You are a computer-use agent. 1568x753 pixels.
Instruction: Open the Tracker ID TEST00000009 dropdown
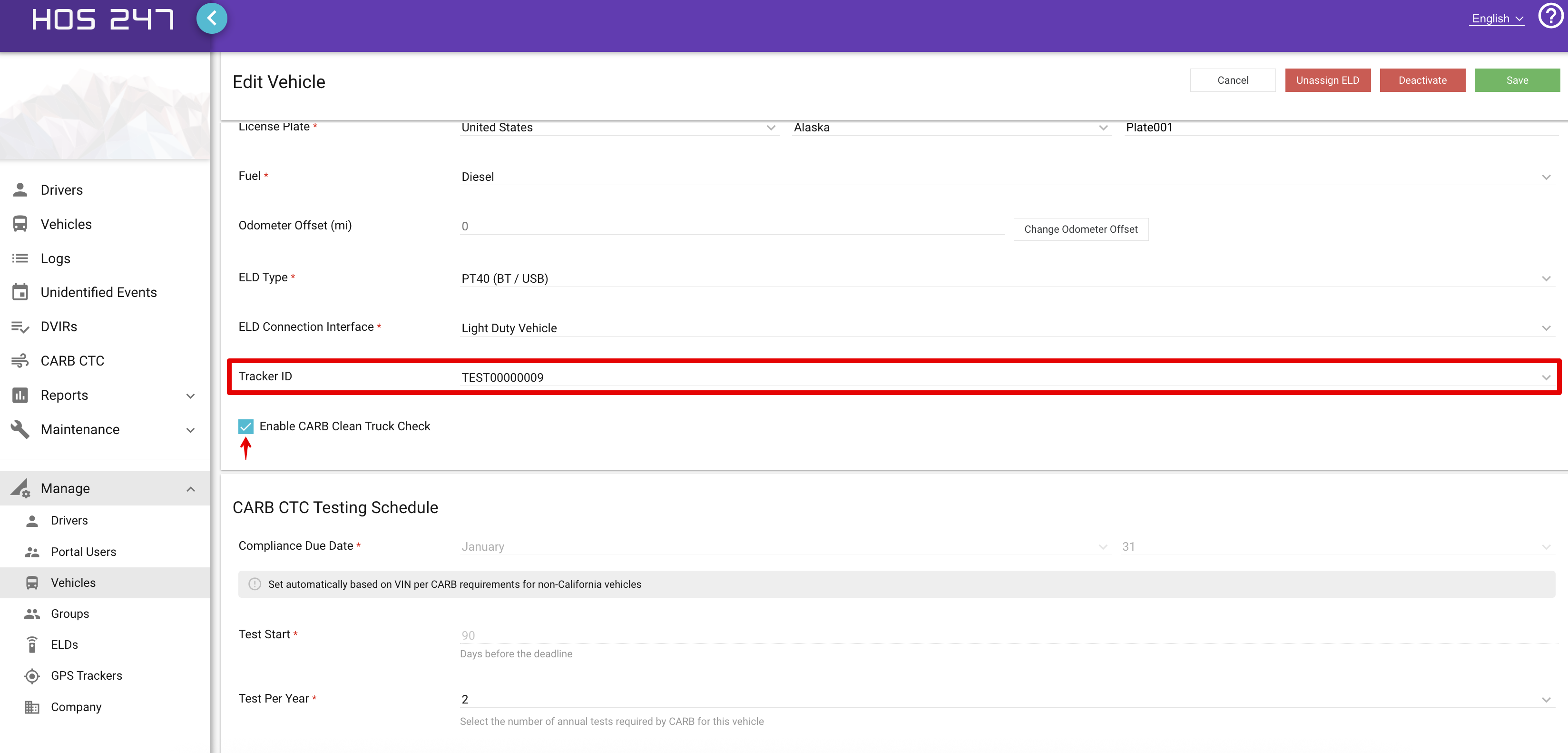(x=1008, y=377)
